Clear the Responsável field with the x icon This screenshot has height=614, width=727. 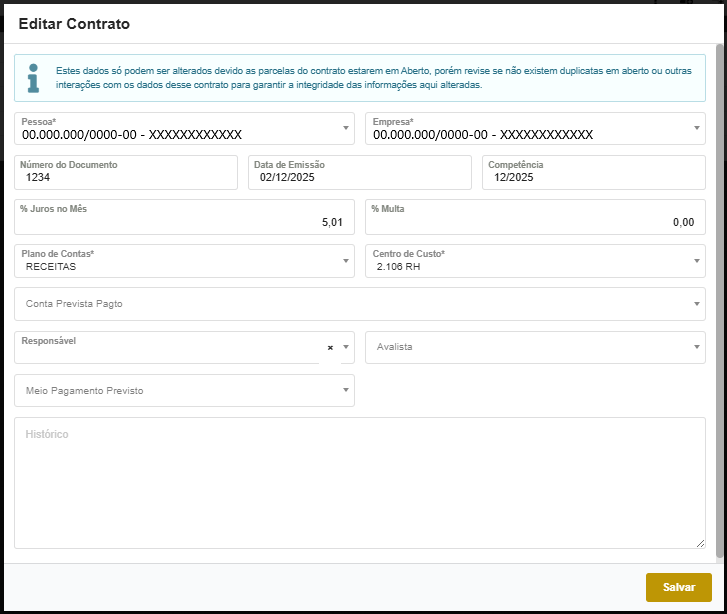[330, 348]
